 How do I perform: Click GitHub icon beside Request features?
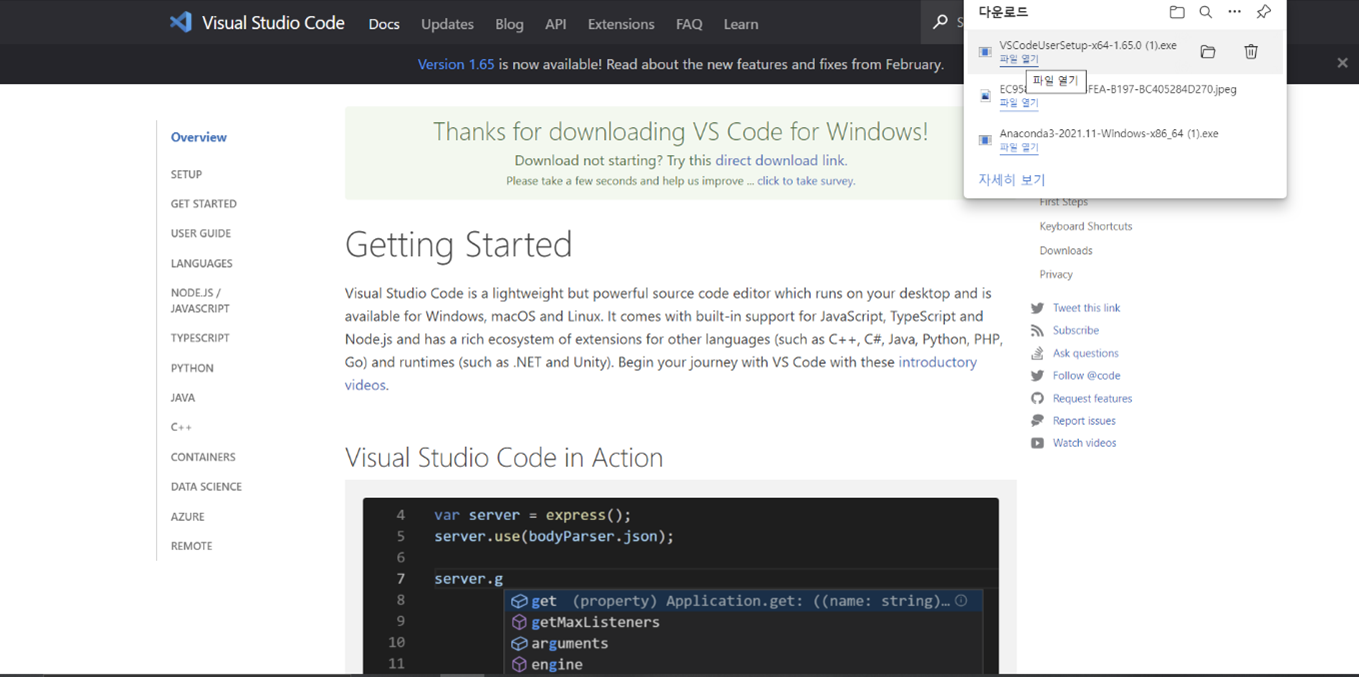(x=1037, y=398)
